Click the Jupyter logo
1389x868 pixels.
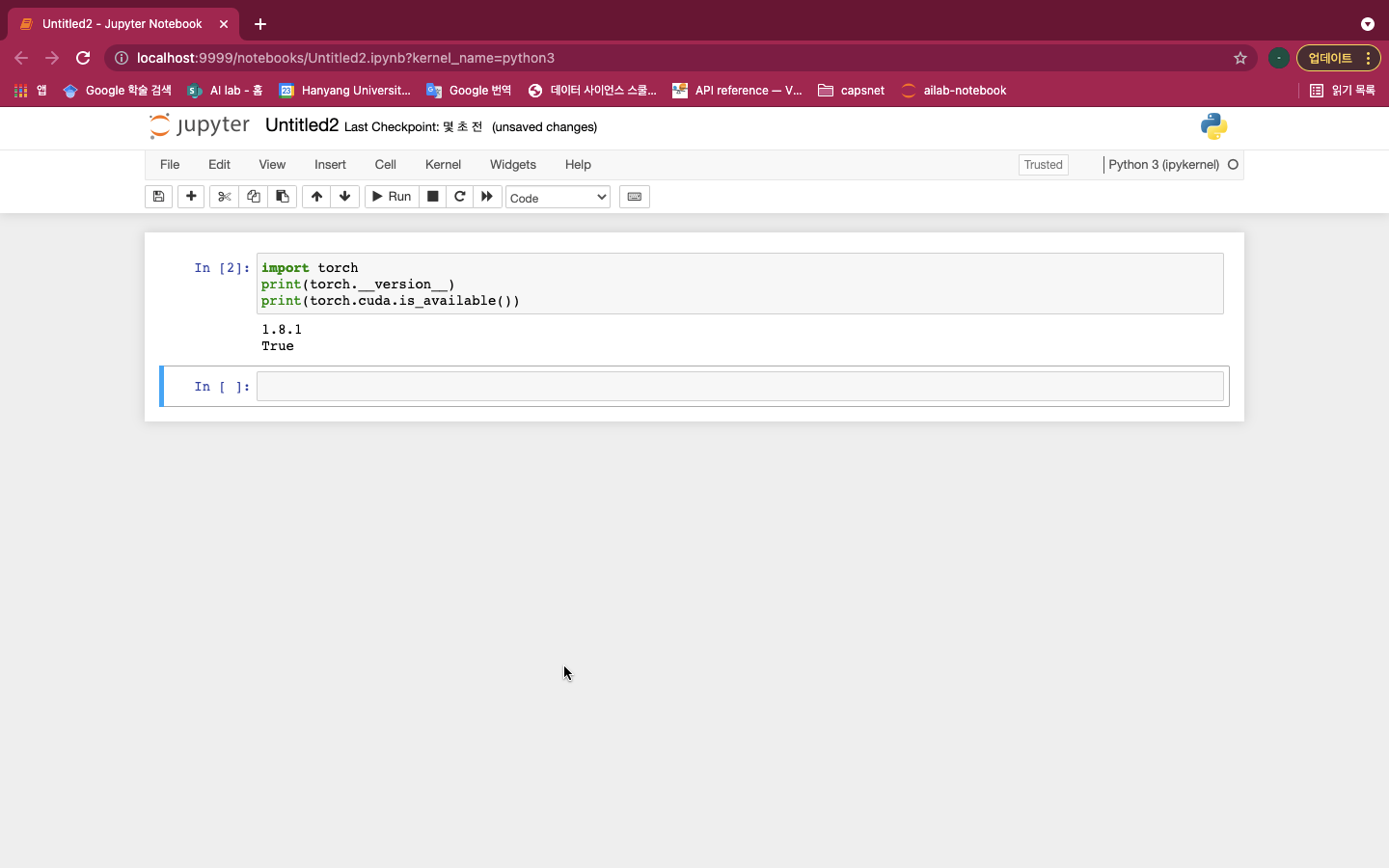200,125
